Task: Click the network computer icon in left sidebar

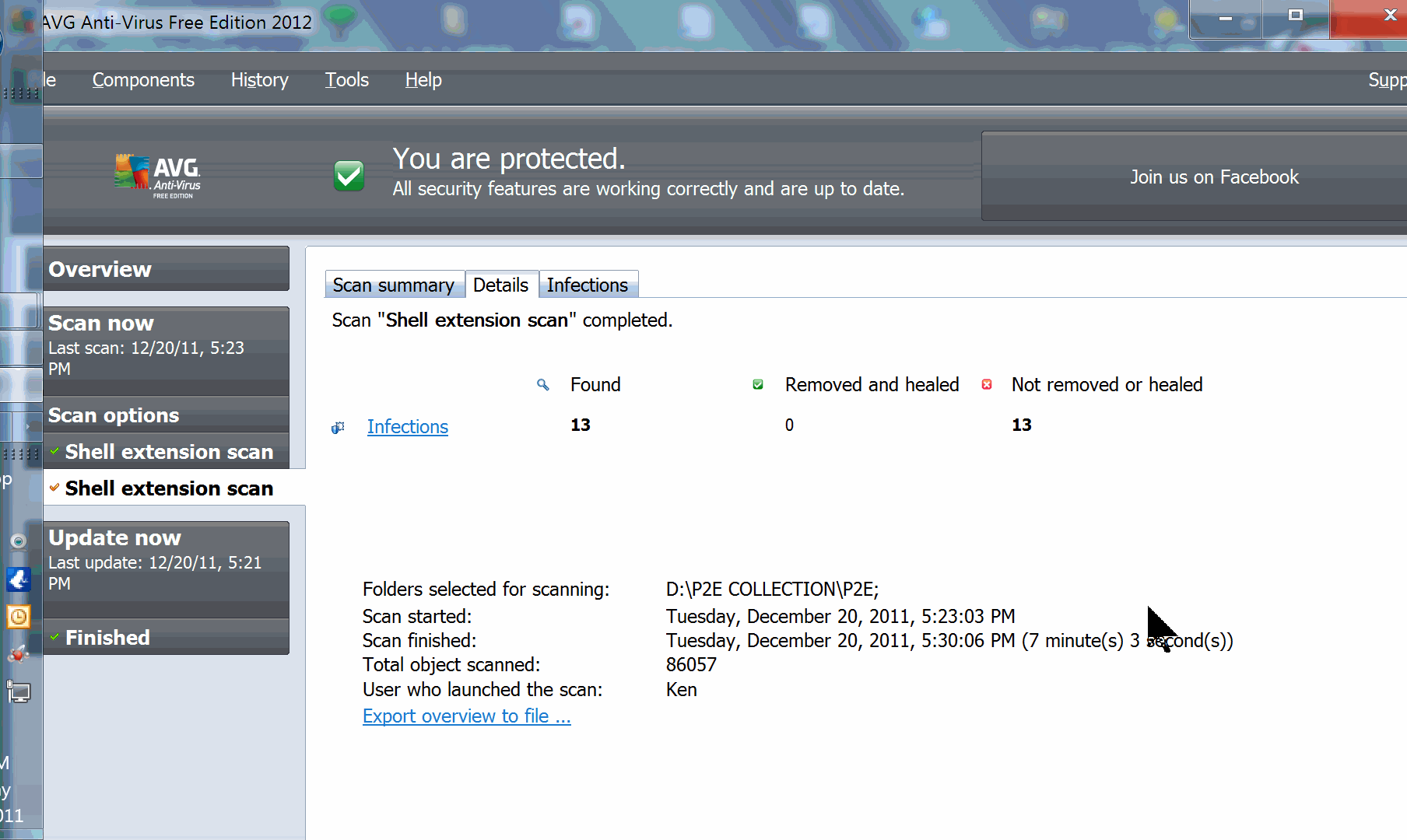Action: point(19,691)
